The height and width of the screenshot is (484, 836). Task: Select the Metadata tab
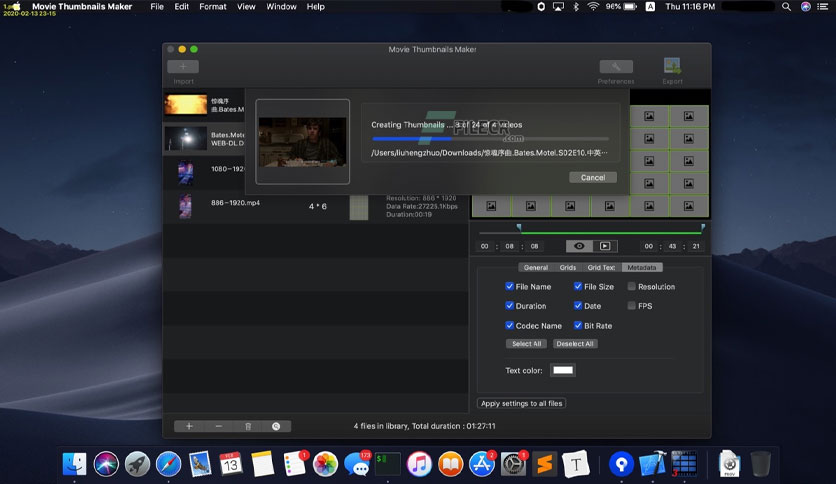(x=641, y=268)
